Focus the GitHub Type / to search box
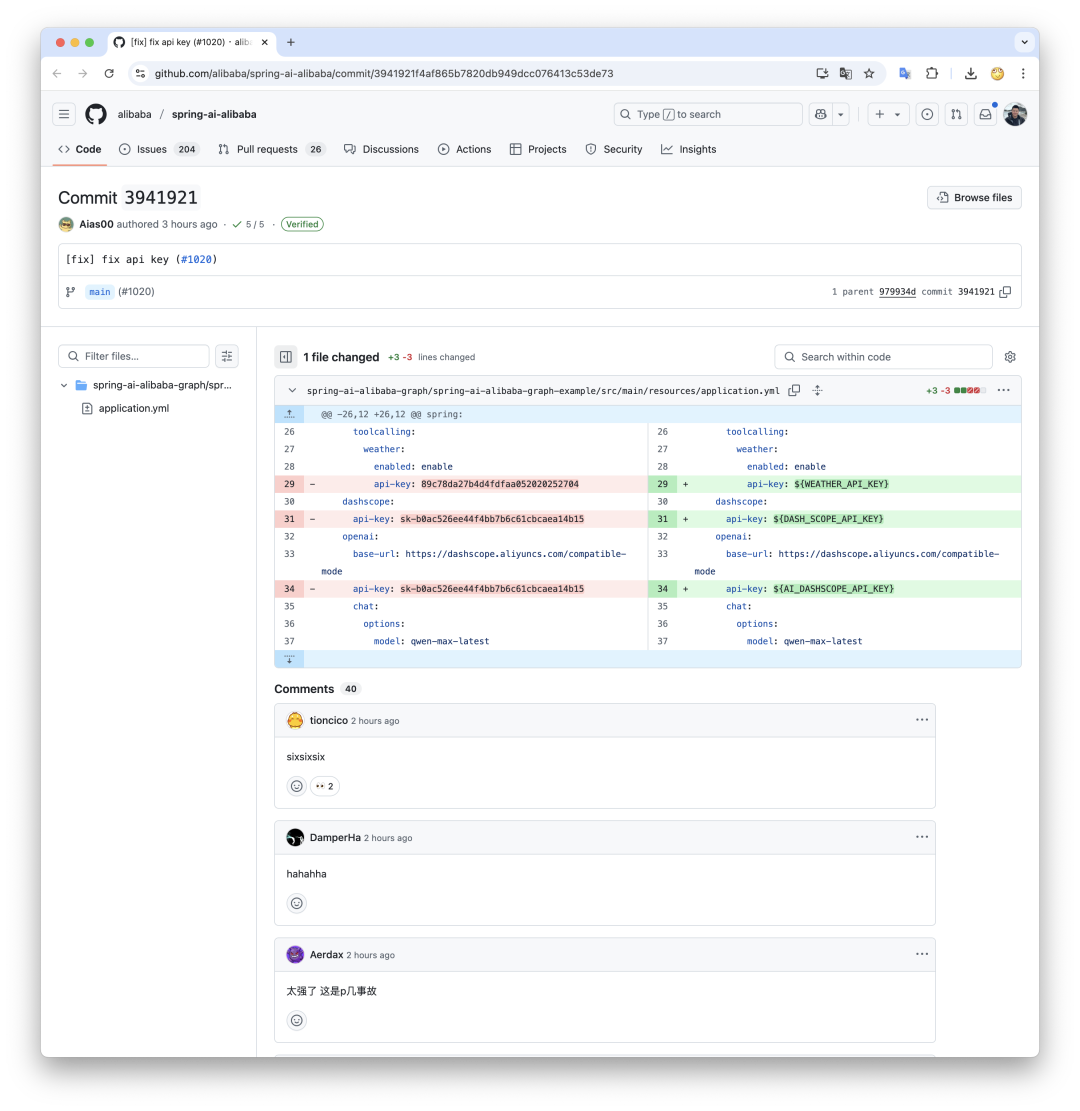The image size is (1080, 1111). 708,114
